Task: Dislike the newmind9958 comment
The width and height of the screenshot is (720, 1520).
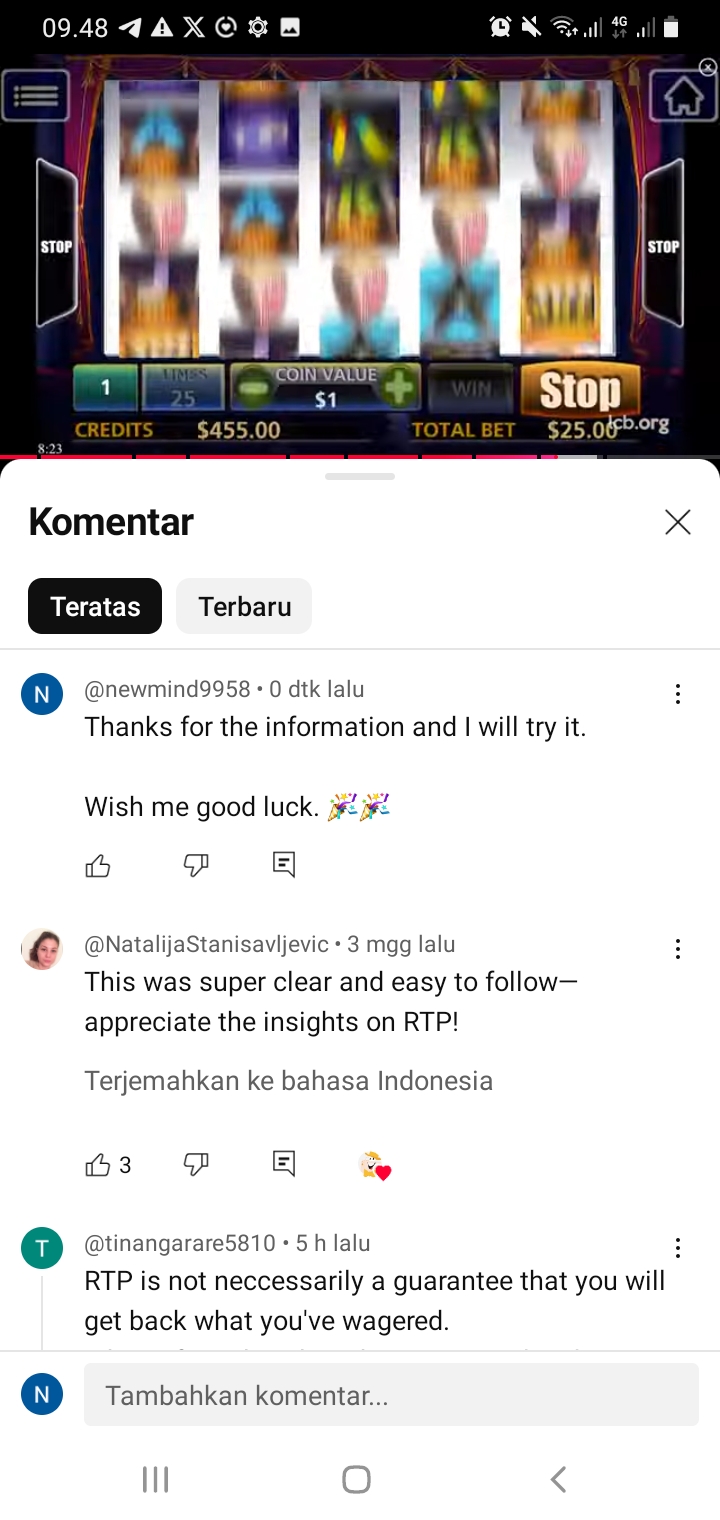Action: [x=196, y=865]
